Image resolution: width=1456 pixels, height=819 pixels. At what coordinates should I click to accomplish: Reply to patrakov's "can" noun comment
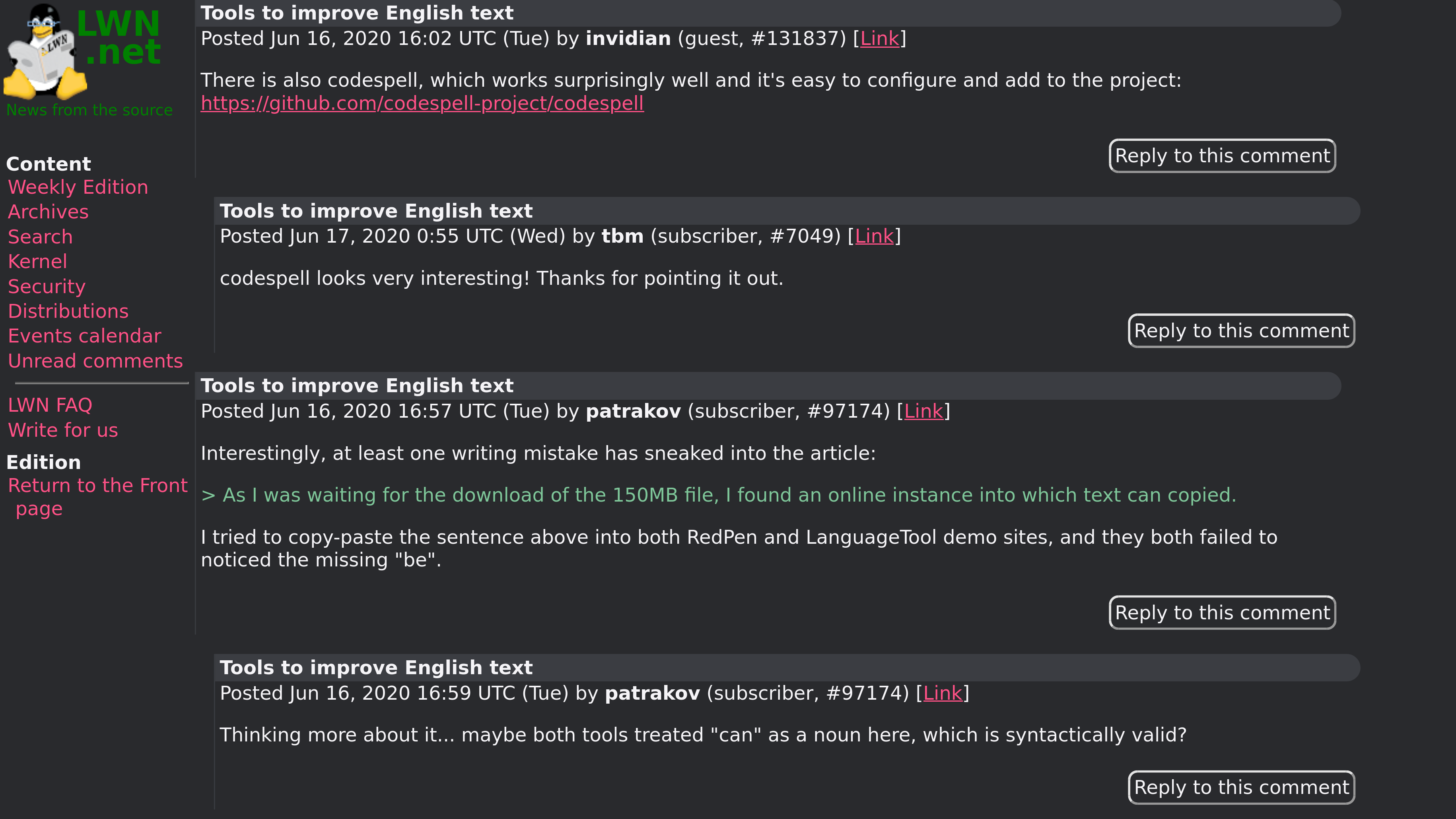point(1241,787)
